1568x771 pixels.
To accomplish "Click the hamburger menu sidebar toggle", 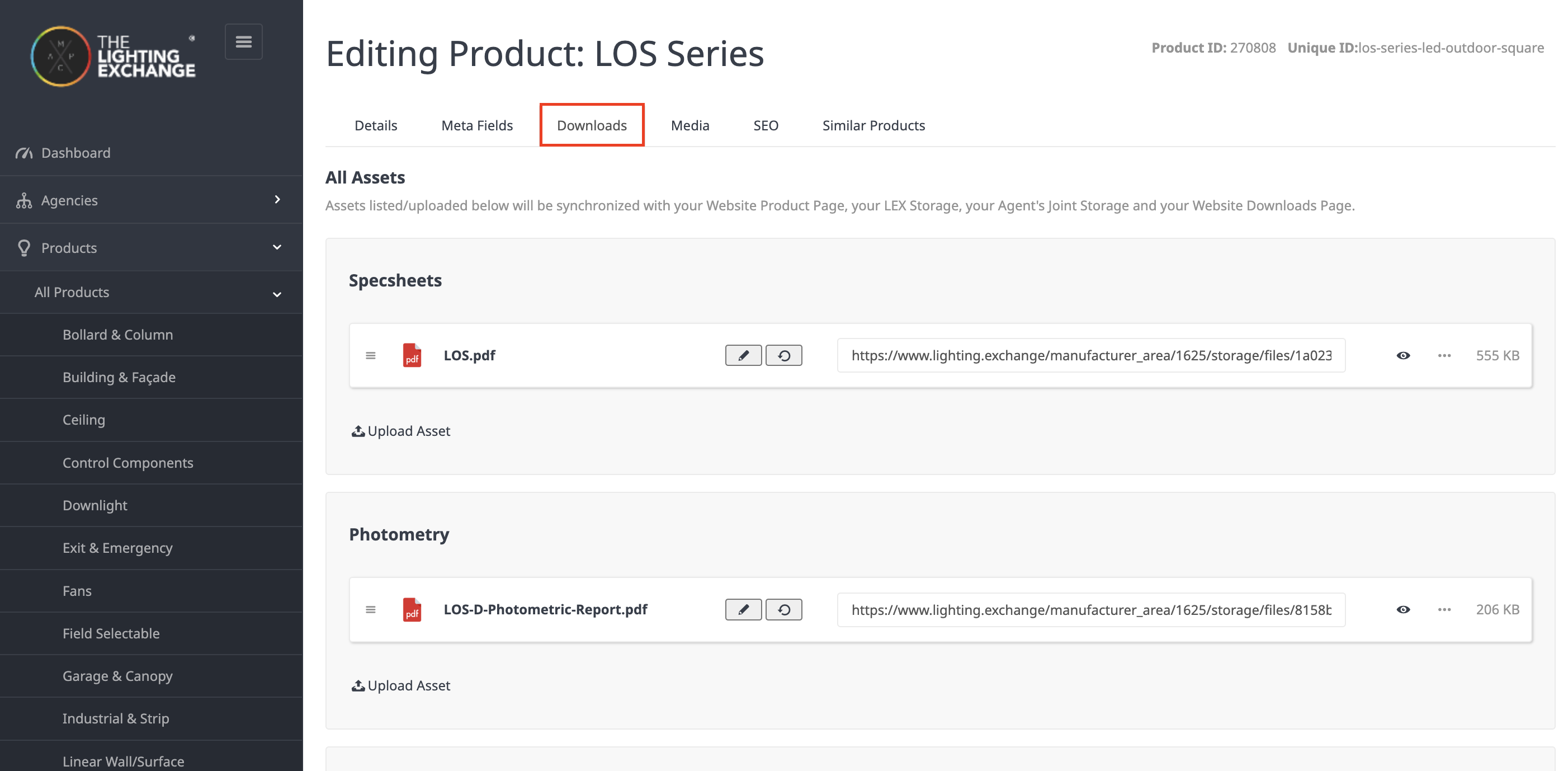I will (243, 42).
